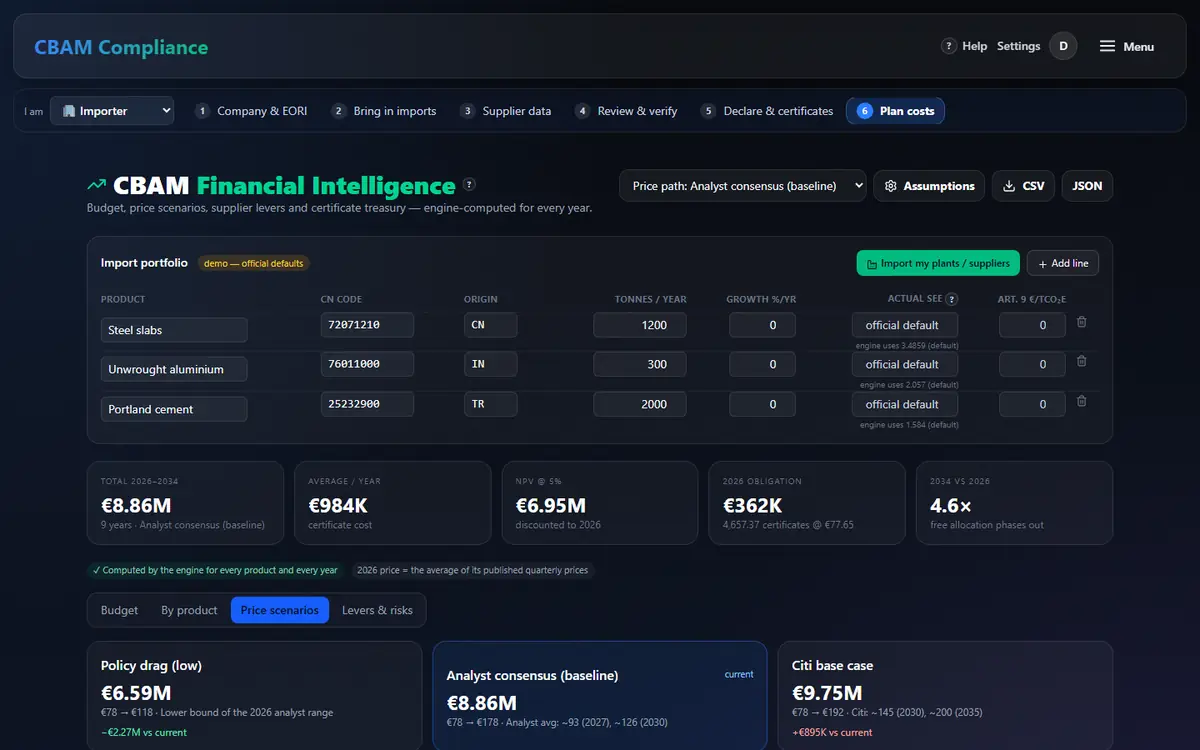Edit the Portland cement product name

coord(174,409)
